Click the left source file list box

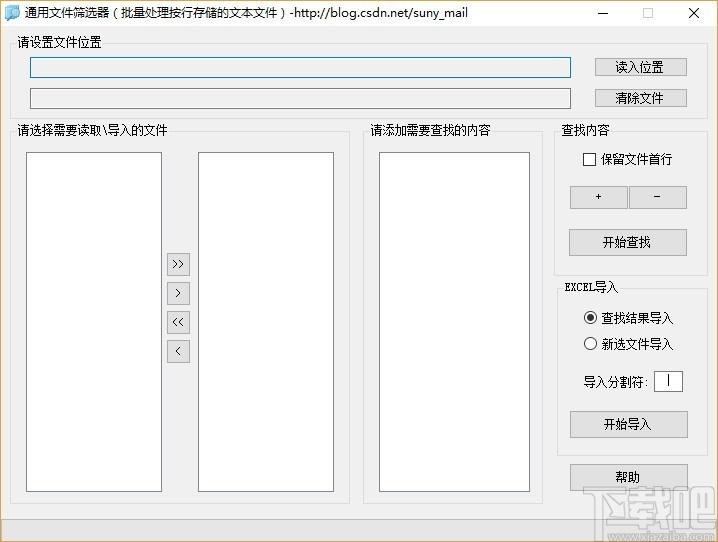coord(94,322)
